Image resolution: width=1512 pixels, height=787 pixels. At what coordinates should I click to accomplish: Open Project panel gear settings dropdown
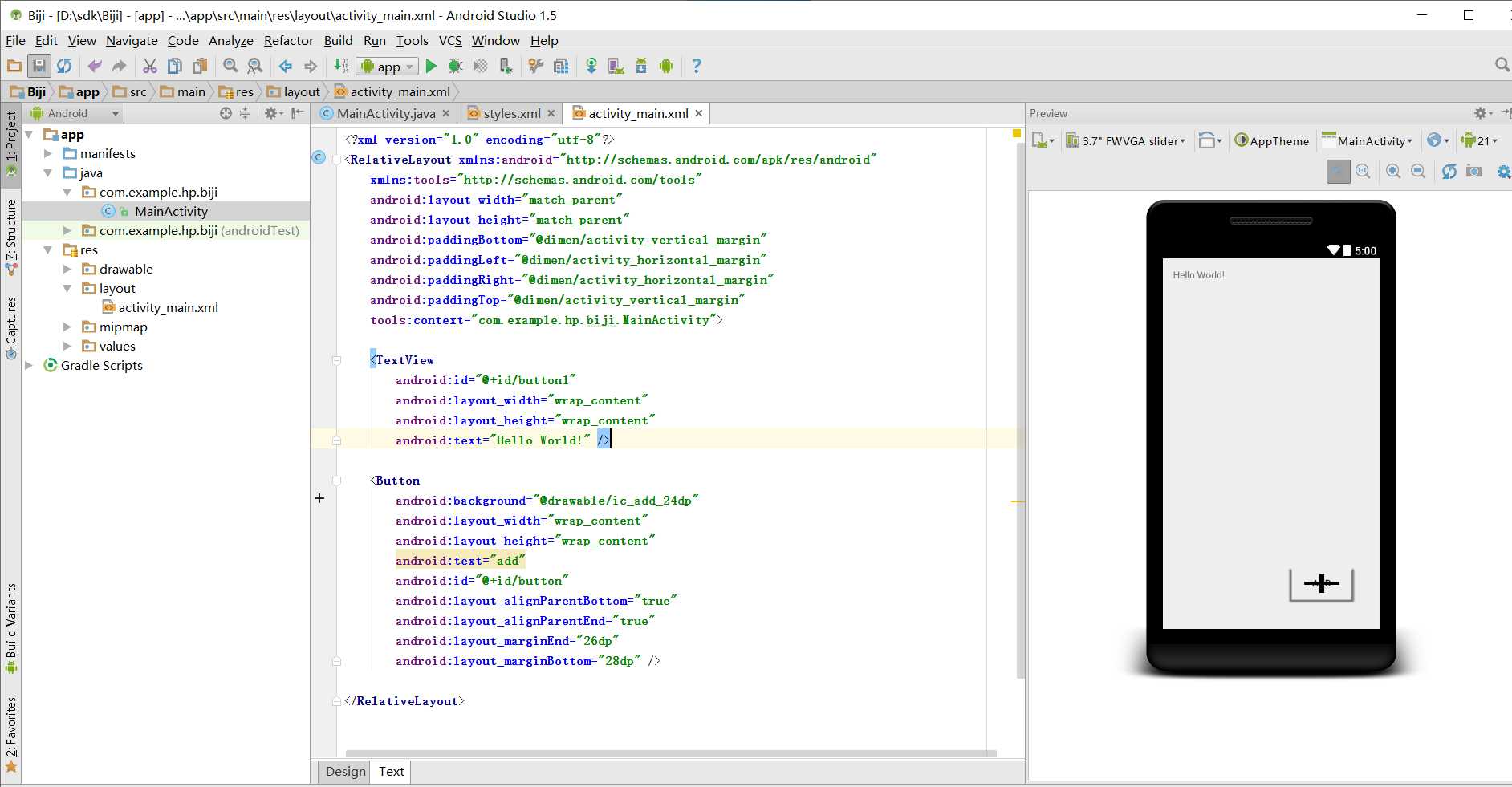pyautogui.click(x=274, y=113)
